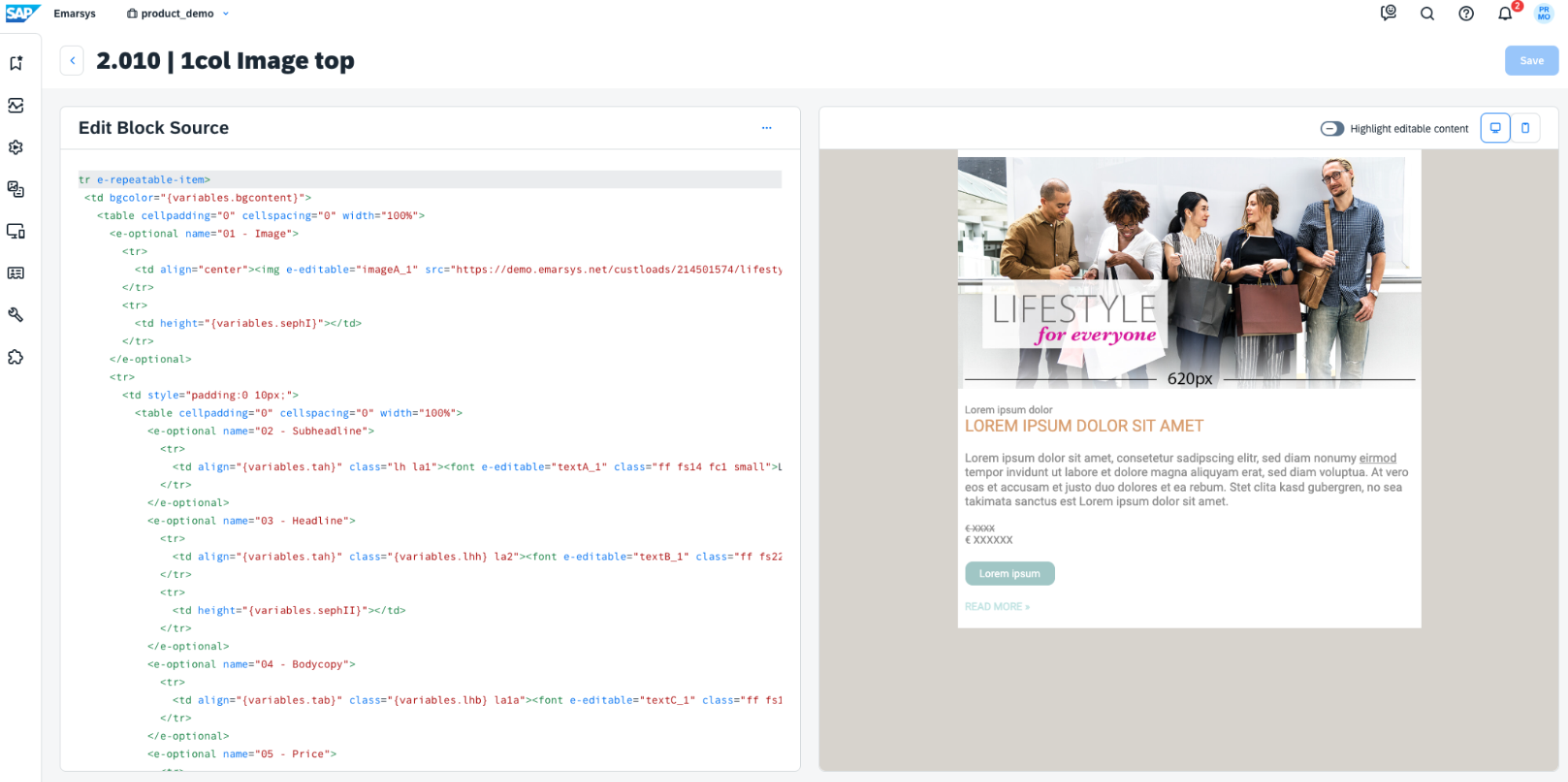The width and height of the screenshot is (1568, 782).
Task: Click the font e-editable textB_1 line
Action: click(477, 557)
